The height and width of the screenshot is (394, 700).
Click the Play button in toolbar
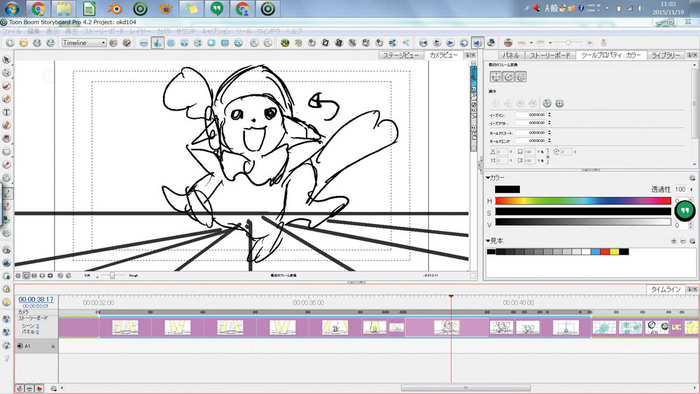450,43
